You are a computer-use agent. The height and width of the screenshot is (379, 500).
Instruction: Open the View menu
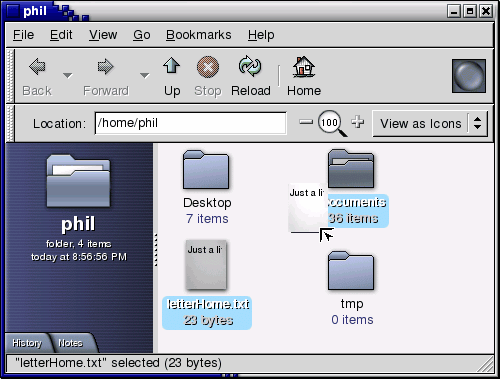(103, 35)
